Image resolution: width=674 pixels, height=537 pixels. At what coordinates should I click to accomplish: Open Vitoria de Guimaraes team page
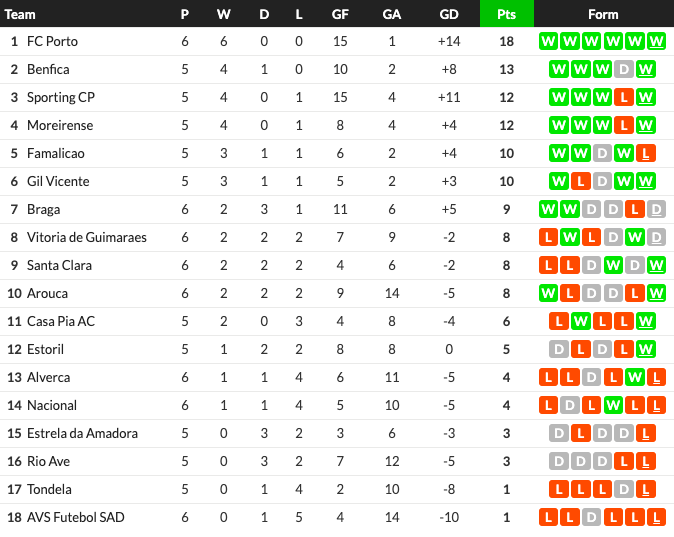(87, 237)
